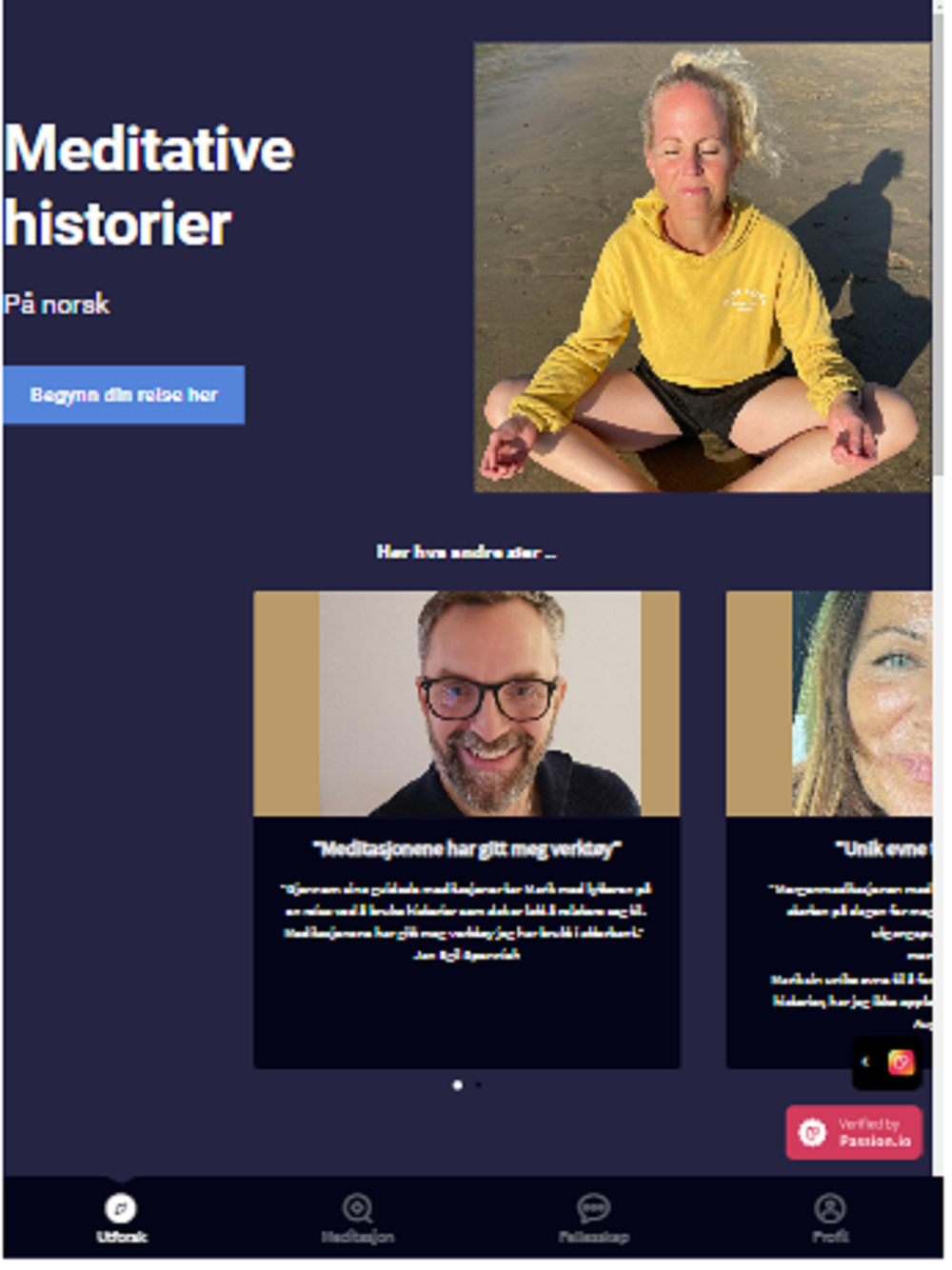Open the Utforsk tab icon
The image size is (952, 1270).
120,1208
